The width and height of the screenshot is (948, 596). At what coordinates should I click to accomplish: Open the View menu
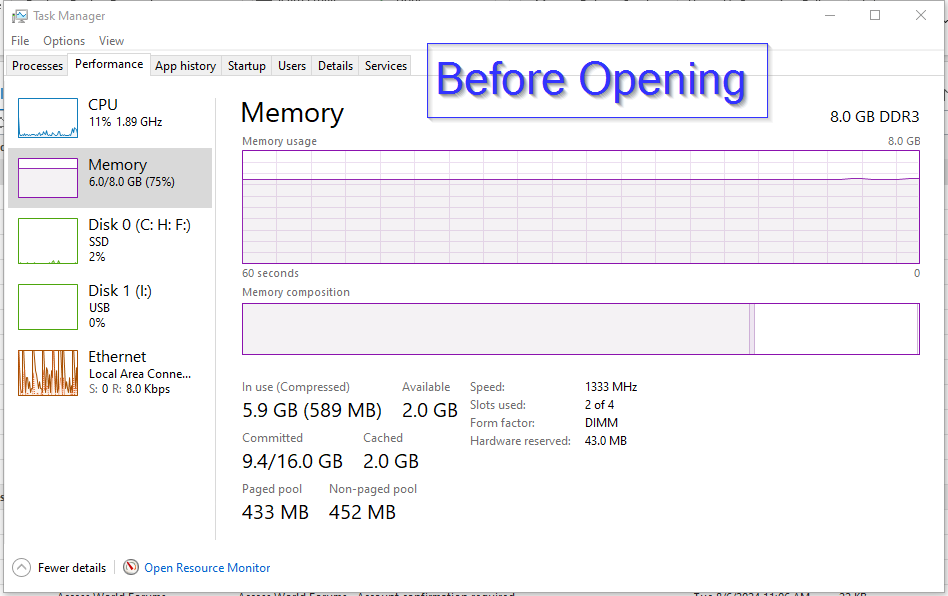[x=111, y=41]
